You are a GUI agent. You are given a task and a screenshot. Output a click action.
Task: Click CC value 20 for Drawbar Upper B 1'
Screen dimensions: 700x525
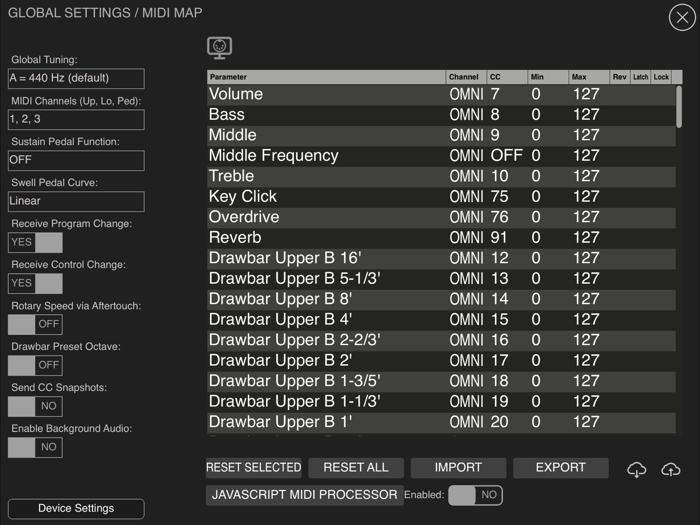pos(500,422)
